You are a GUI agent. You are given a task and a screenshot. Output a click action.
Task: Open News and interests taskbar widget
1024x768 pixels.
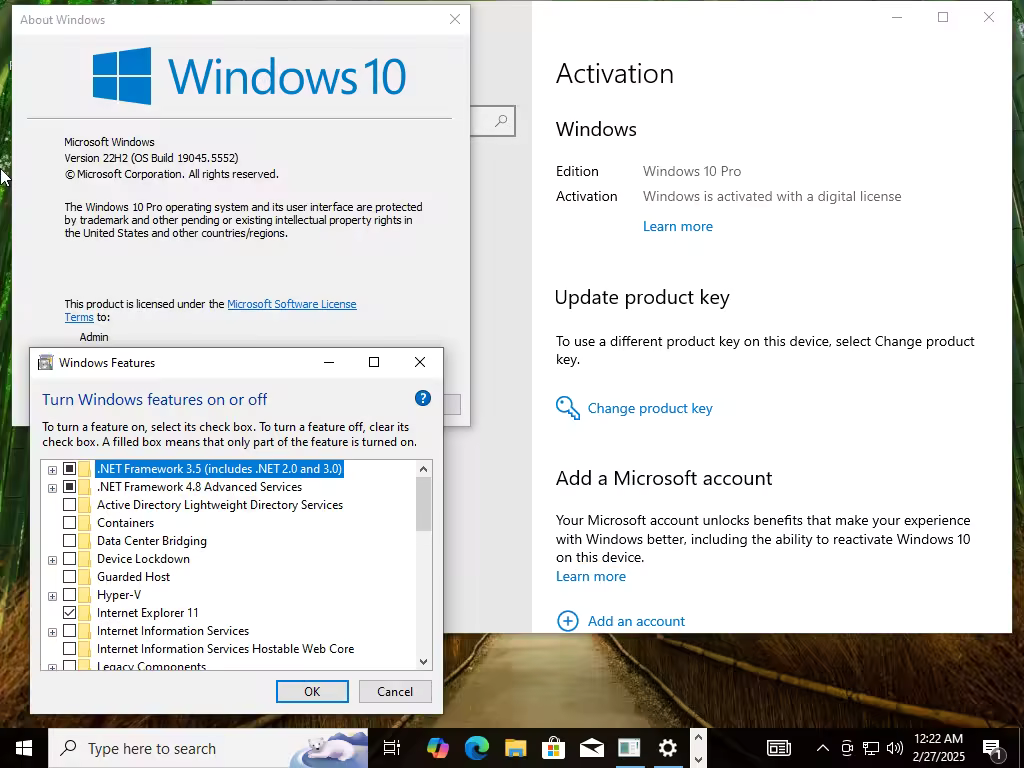pyautogui.click(x=778, y=748)
